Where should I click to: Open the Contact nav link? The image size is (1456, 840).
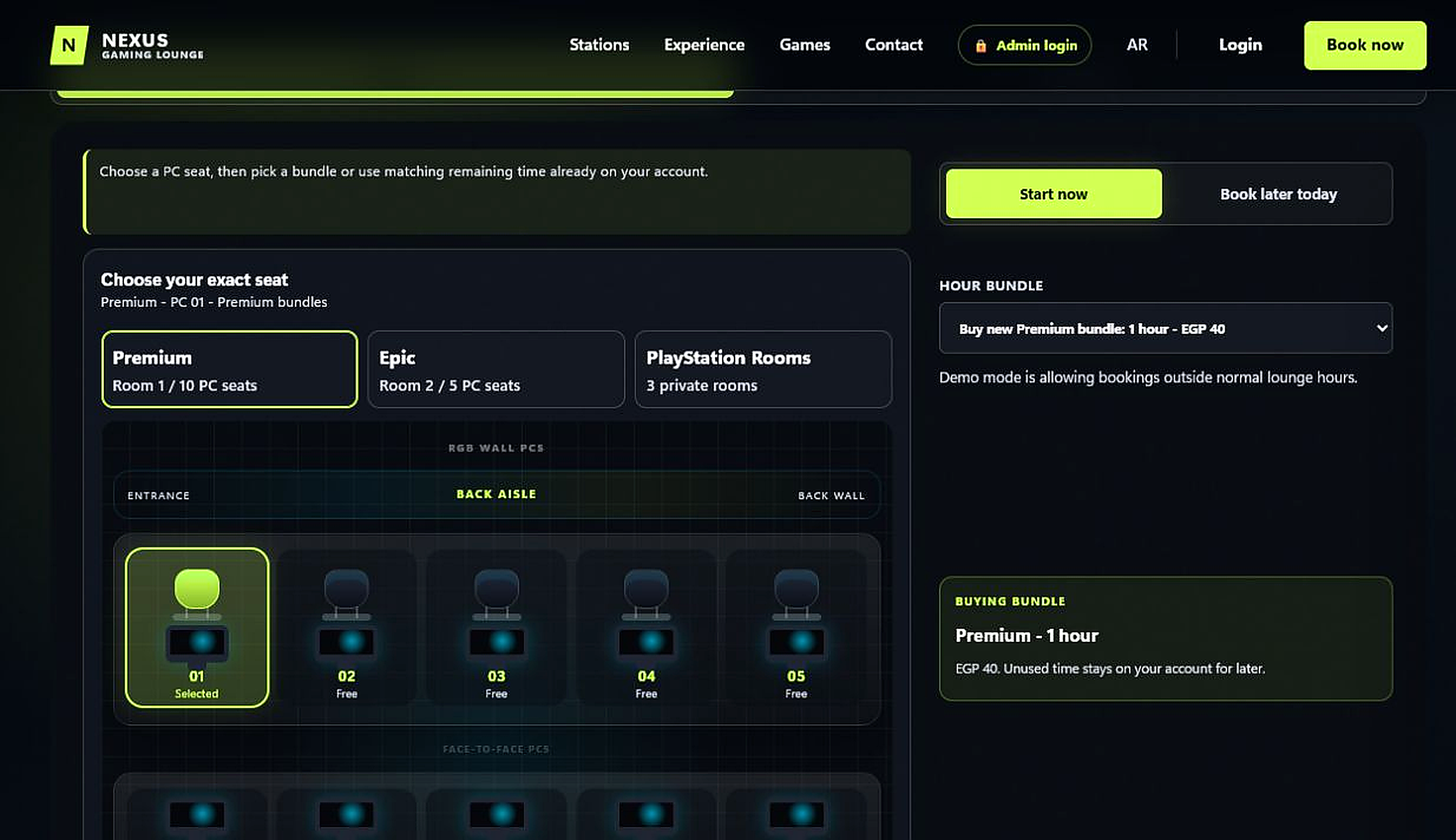pyautogui.click(x=893, y=45)
